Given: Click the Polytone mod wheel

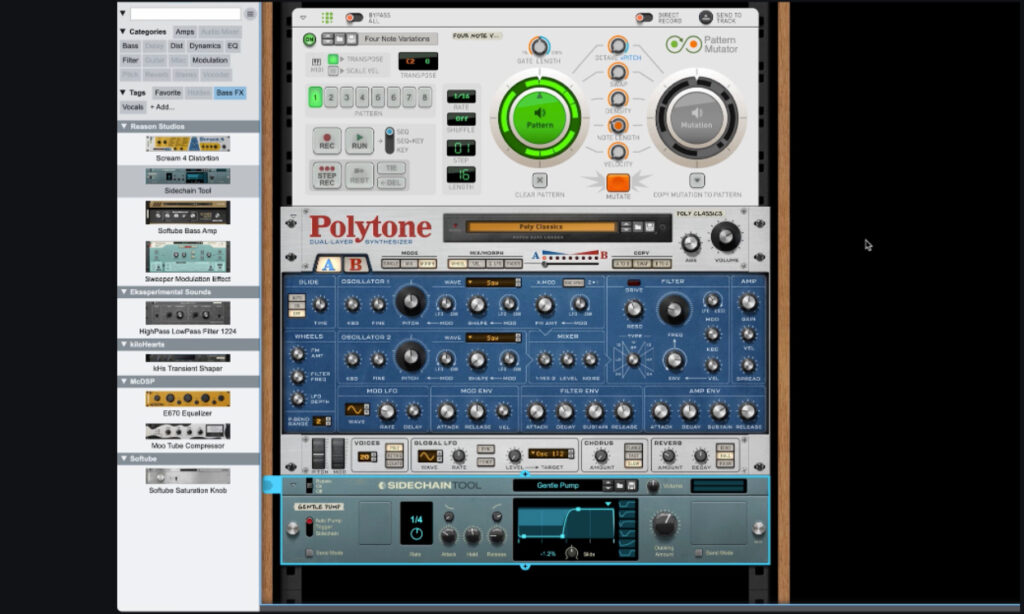Looking at the screenshot, I should pyautogui.click(x=338, y=453).
